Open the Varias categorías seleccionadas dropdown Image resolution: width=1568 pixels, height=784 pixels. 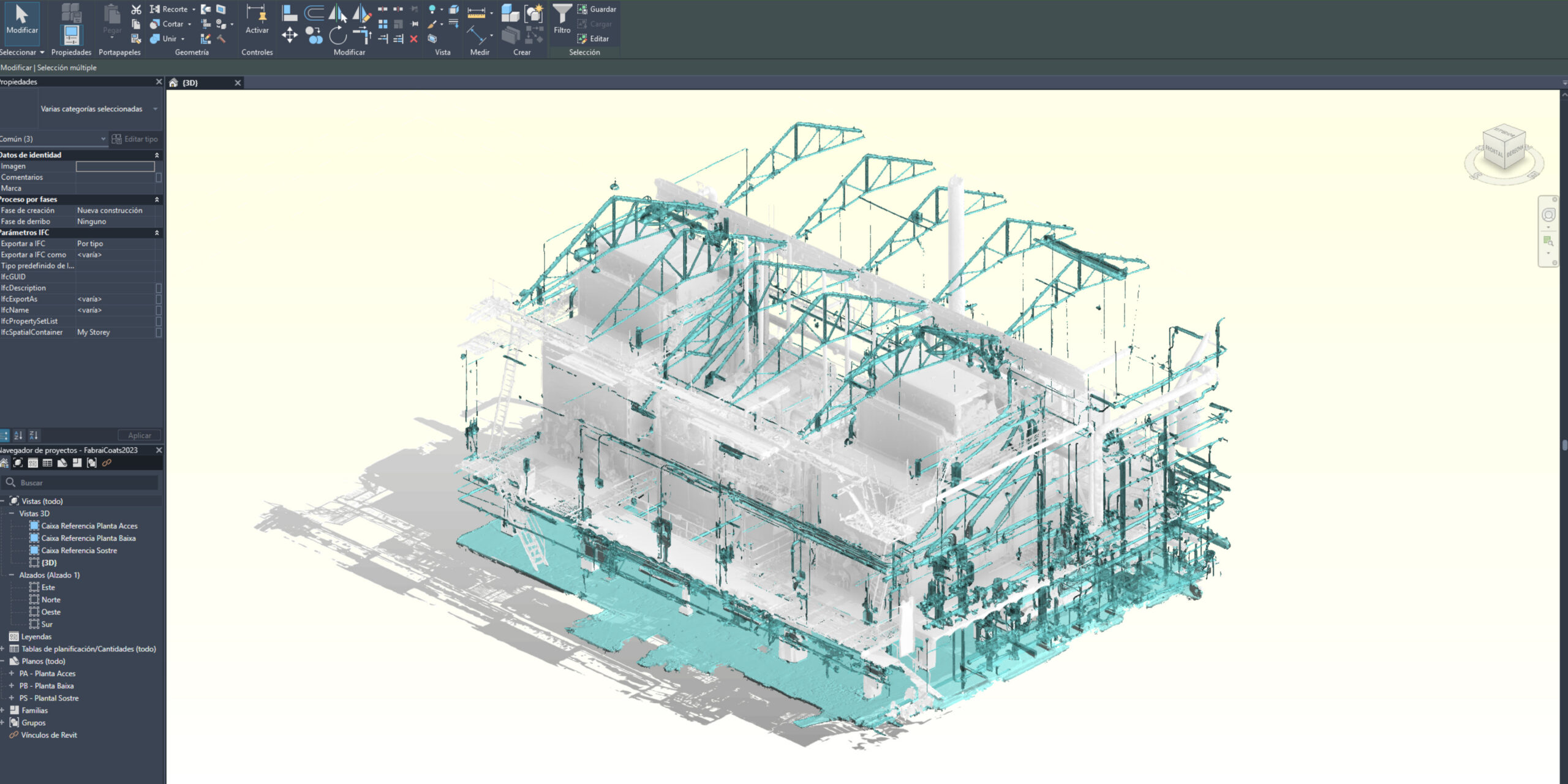click(x=98, y=109)
